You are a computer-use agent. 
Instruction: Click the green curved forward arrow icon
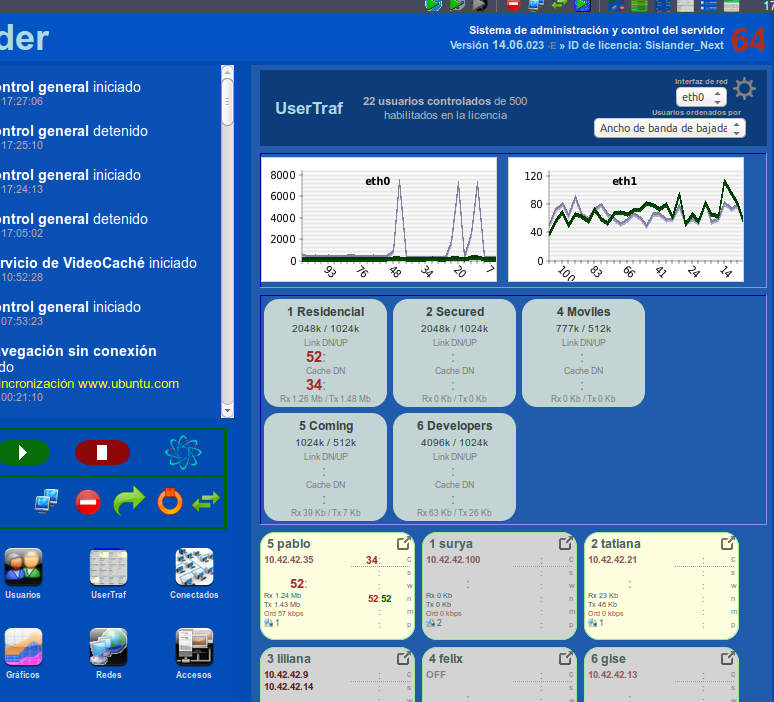click(129, 501)
